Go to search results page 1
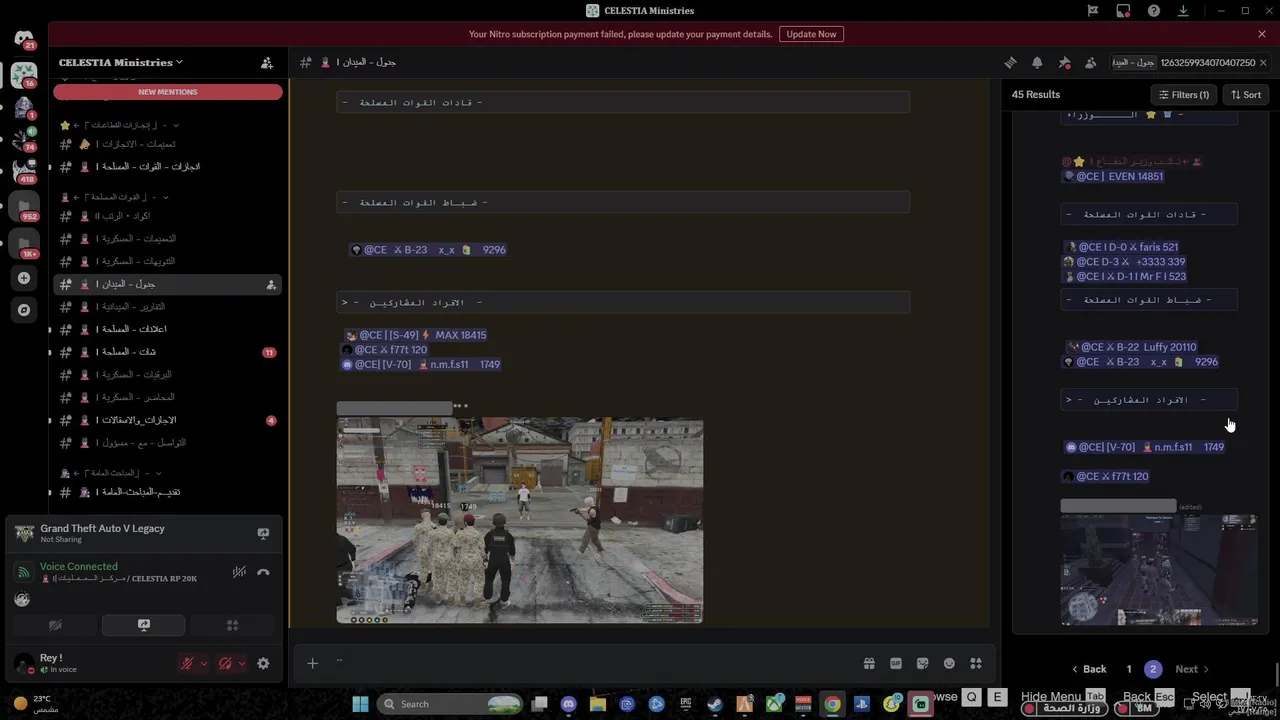 1129,669
